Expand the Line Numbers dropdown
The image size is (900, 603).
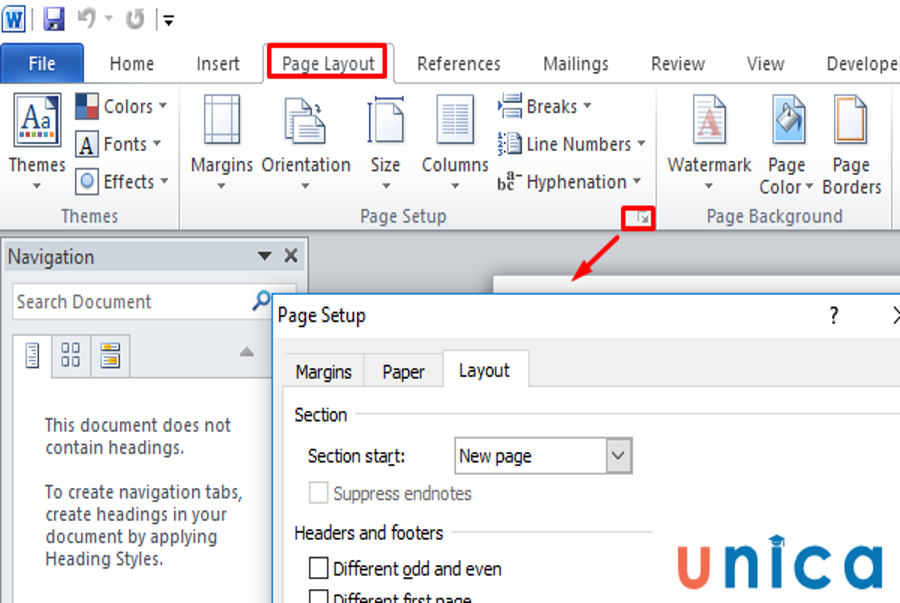click(571, 143)
